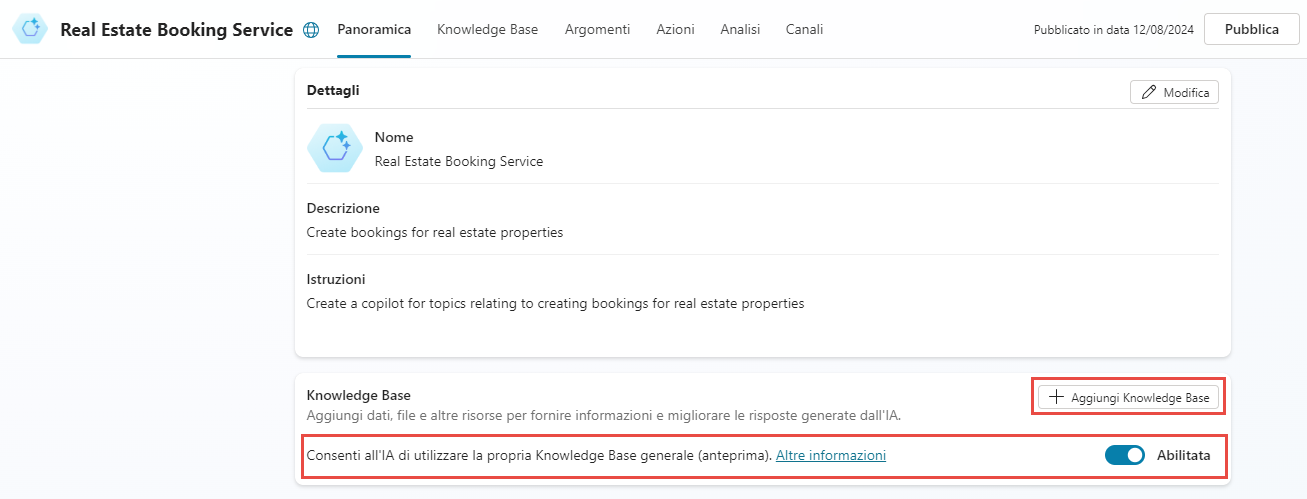
Task: Open the Panoramica tab
Action: tap(374, 30)
